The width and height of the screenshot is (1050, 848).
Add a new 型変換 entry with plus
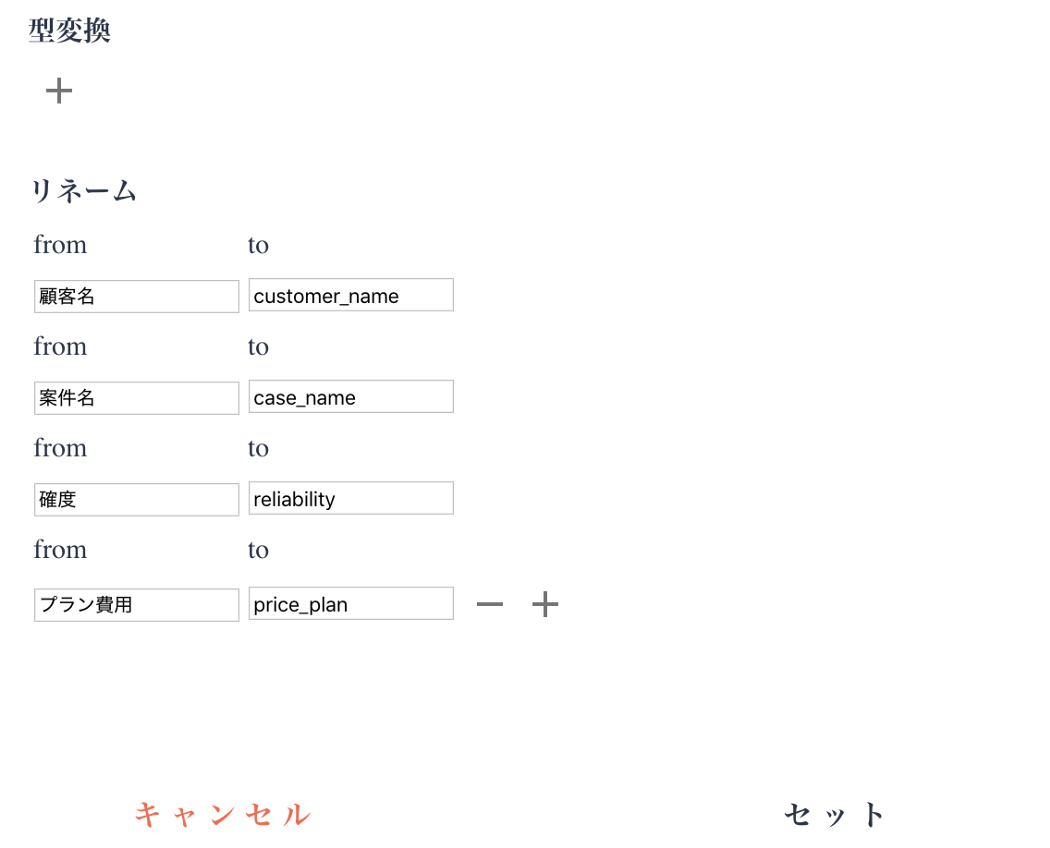point(59,91)
